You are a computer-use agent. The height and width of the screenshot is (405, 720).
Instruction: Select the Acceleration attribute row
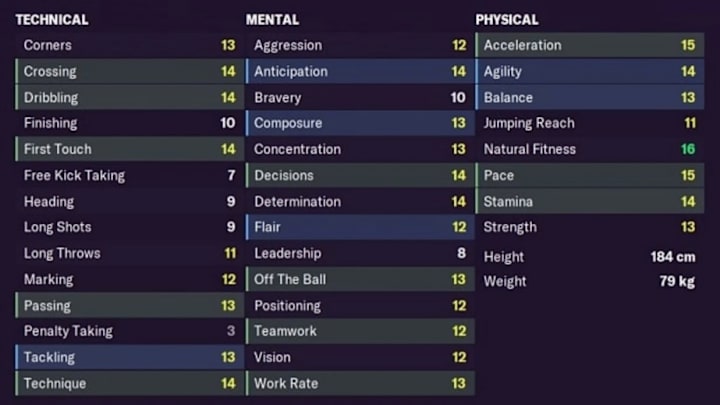coord(590,45)
